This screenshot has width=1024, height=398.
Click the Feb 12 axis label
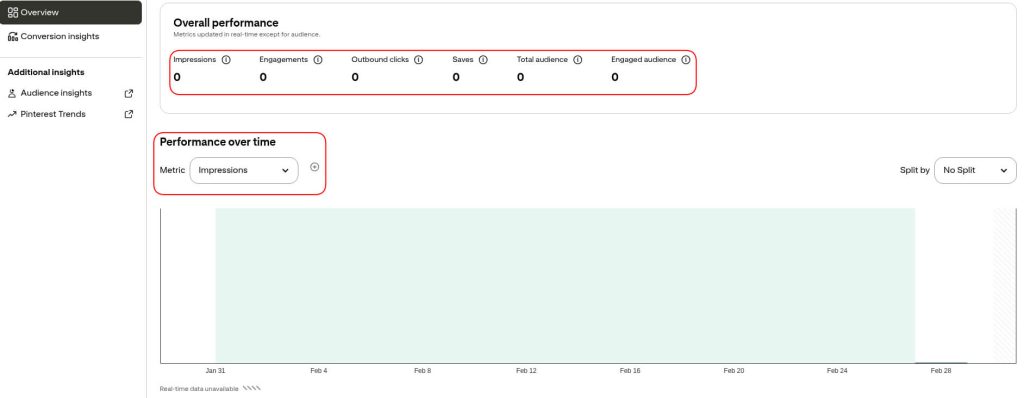click(x=526, y=371)
